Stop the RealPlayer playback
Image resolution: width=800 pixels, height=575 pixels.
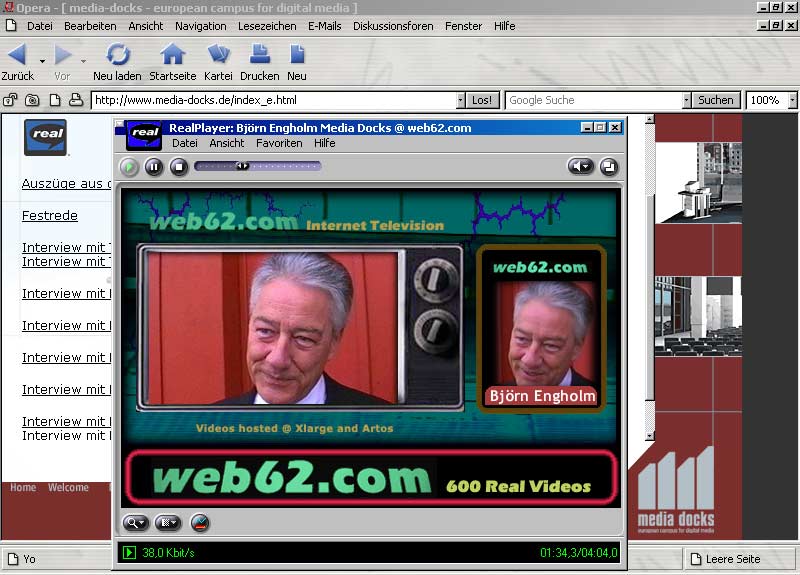(179, 167)
